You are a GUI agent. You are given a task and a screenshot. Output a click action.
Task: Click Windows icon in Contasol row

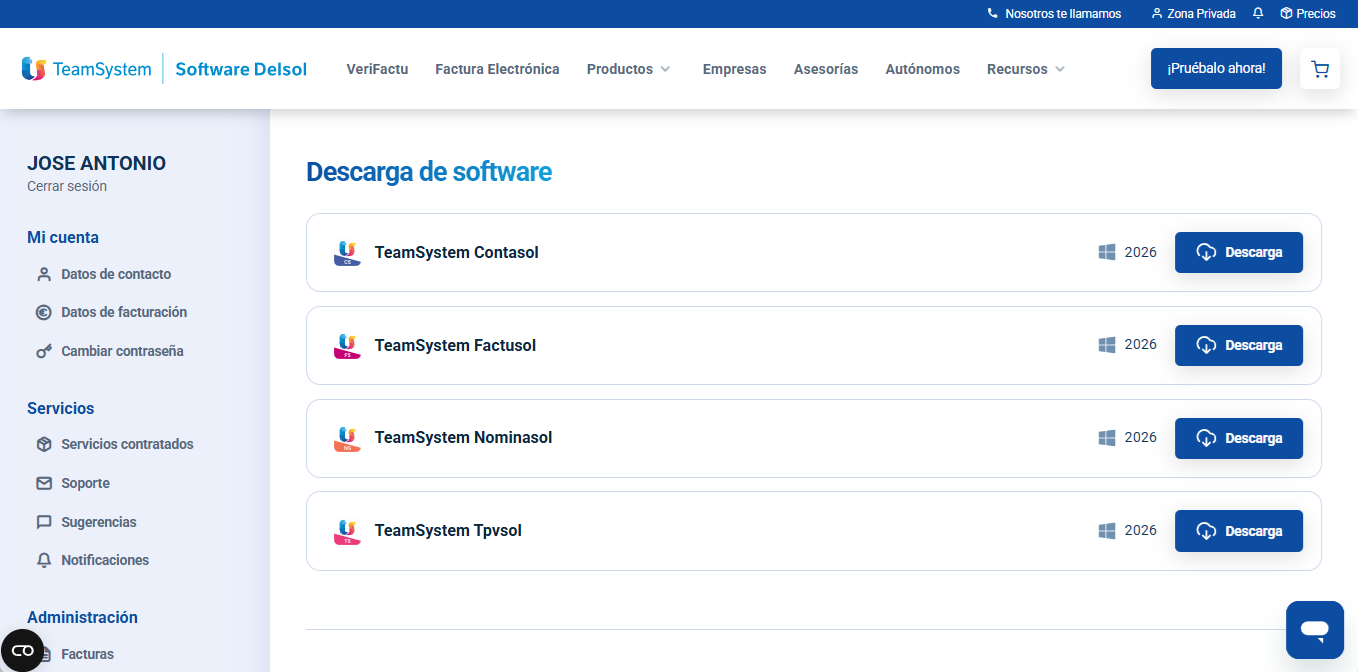1107,252
